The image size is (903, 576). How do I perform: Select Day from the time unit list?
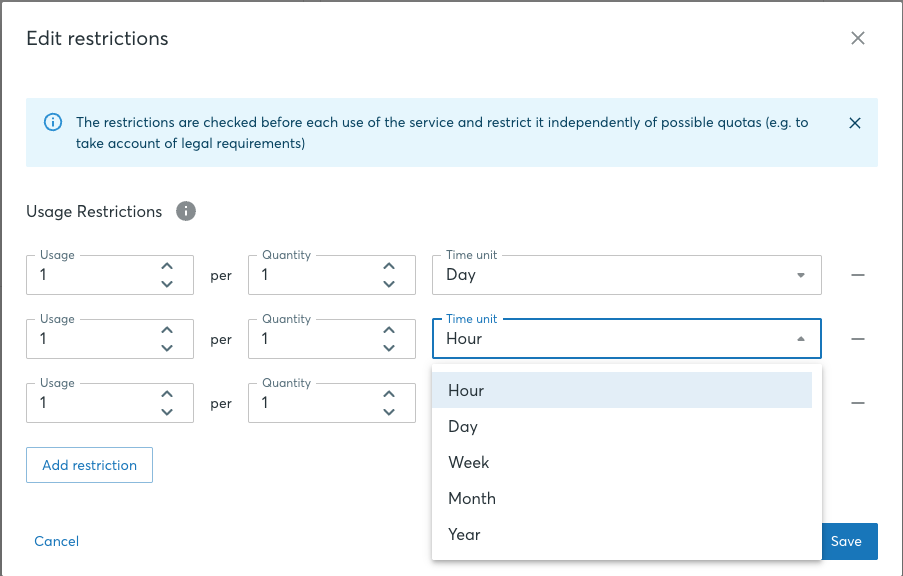[622, 426]
